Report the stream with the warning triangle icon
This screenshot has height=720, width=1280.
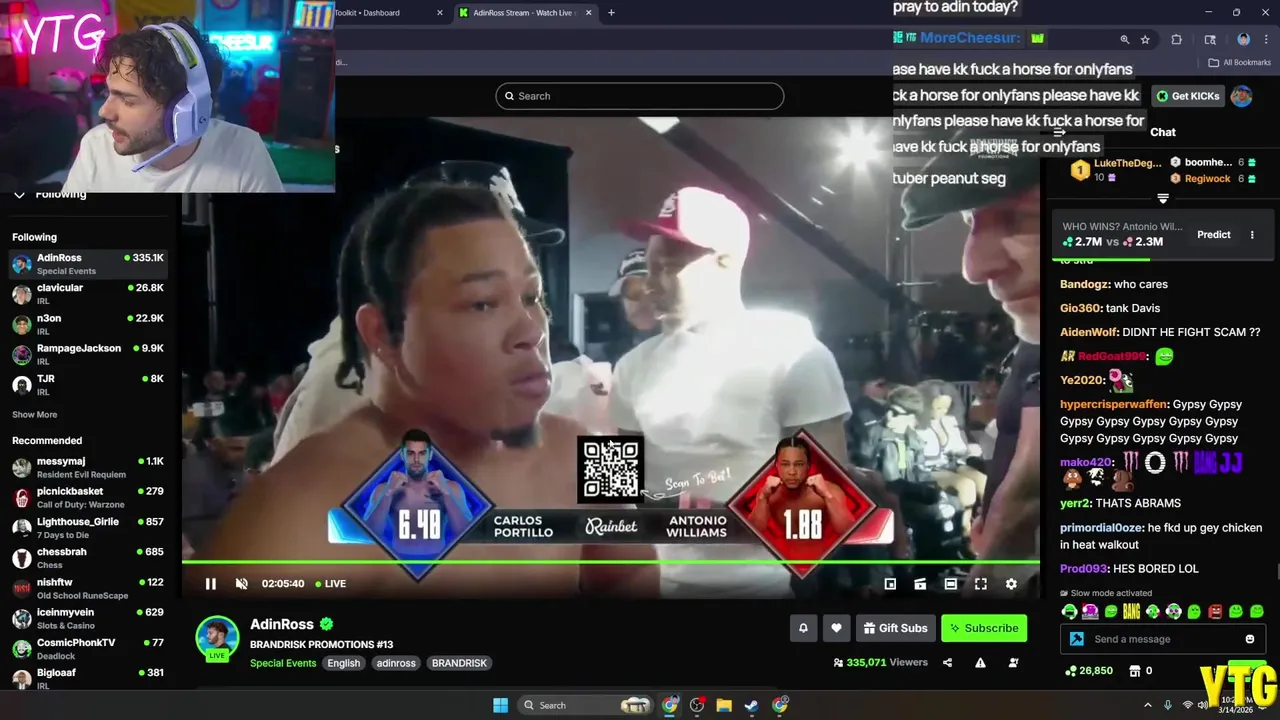click(x=980, y=662)
